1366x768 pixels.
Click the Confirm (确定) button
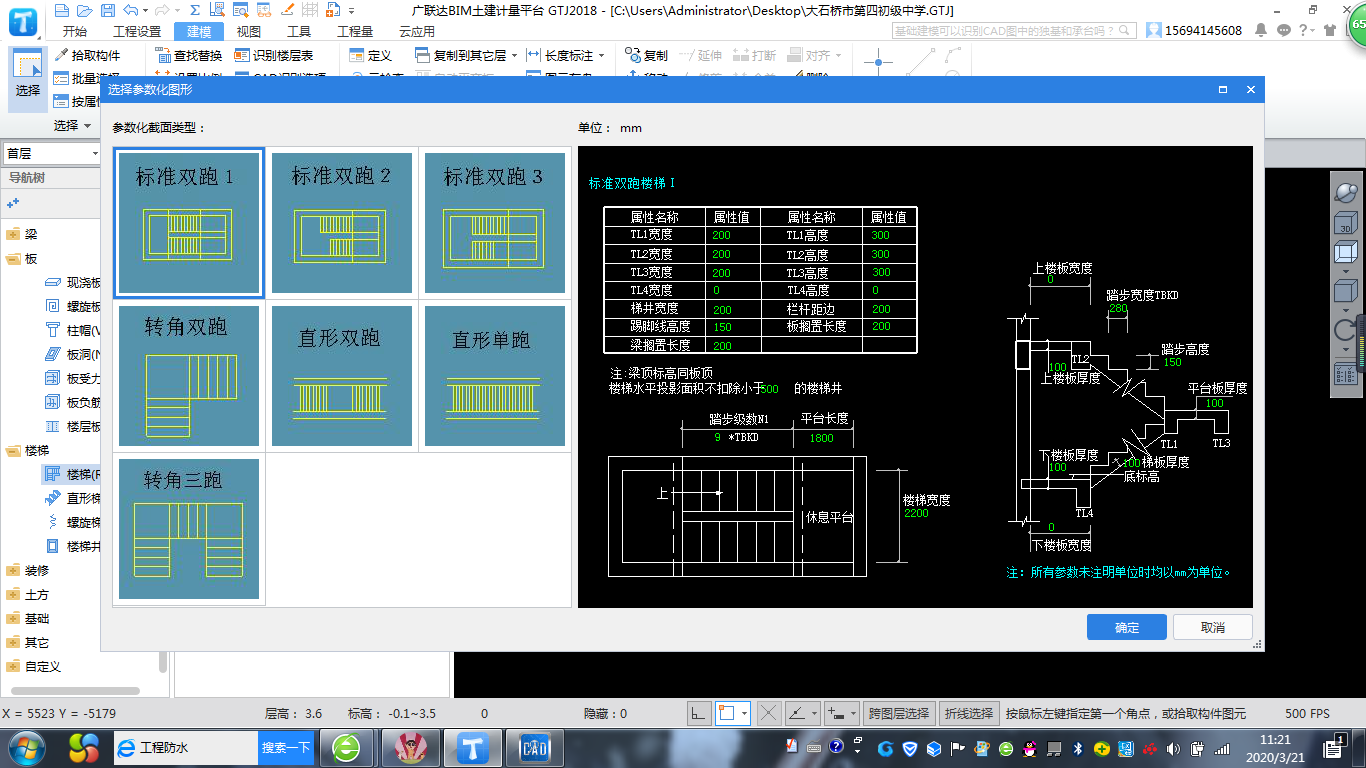point(1127,627)
